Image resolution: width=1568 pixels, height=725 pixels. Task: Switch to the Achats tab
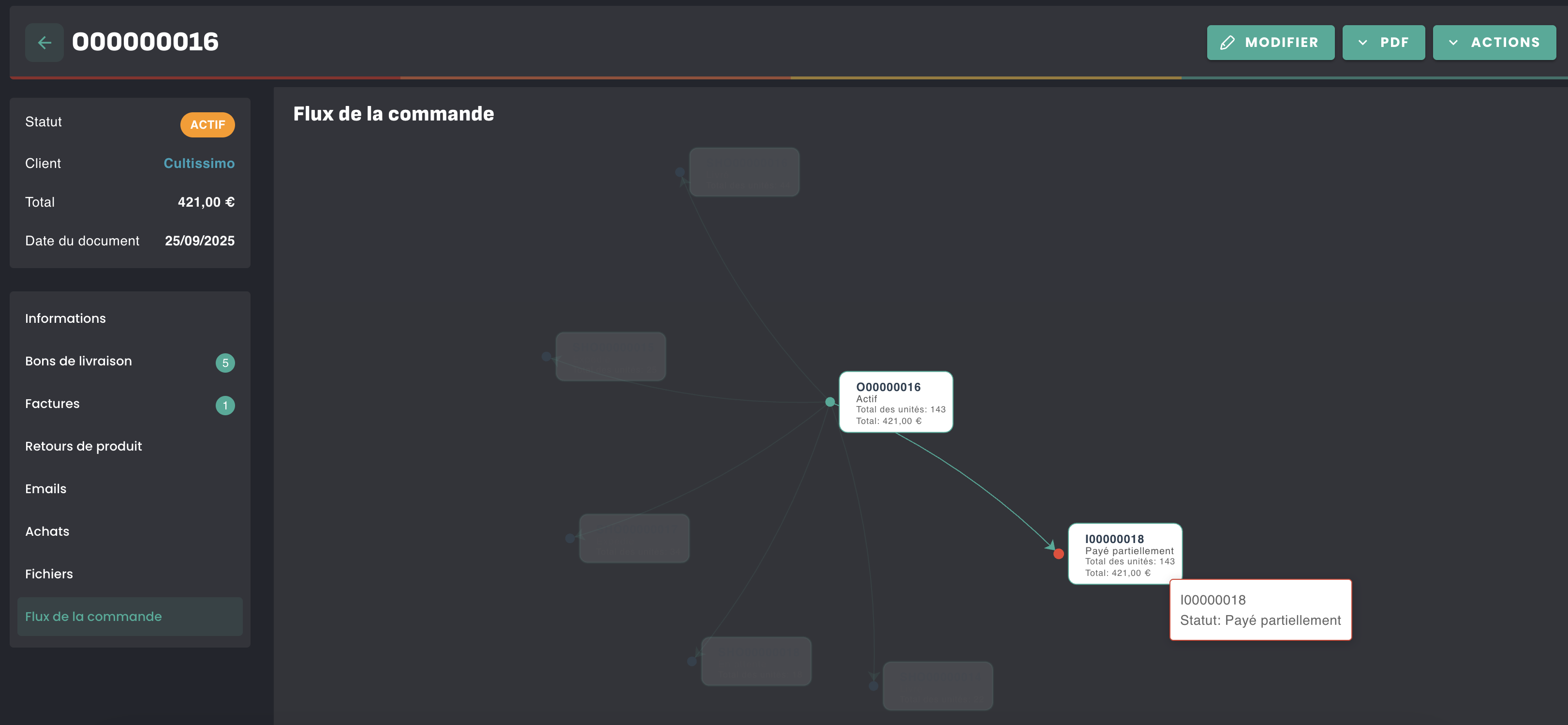[47, 532]
